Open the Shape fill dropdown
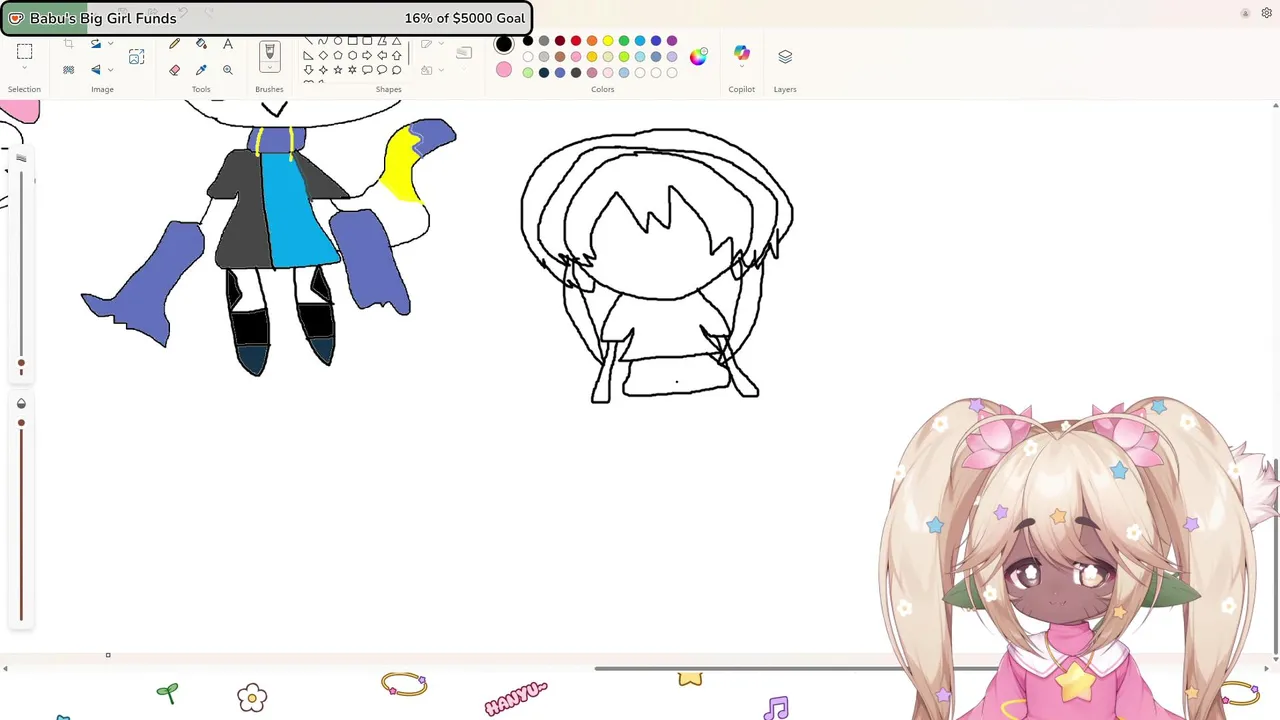Screen dimensions: 1280x720 pyautogui.click(x=441, y=69)
